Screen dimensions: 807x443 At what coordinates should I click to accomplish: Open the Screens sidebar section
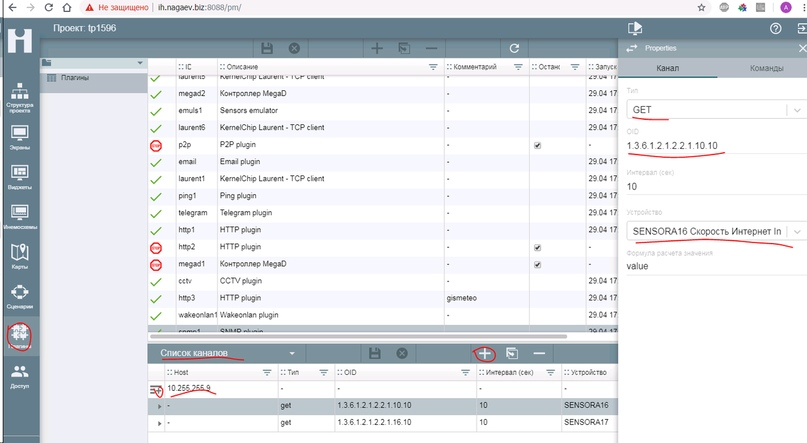click(20, 137)
